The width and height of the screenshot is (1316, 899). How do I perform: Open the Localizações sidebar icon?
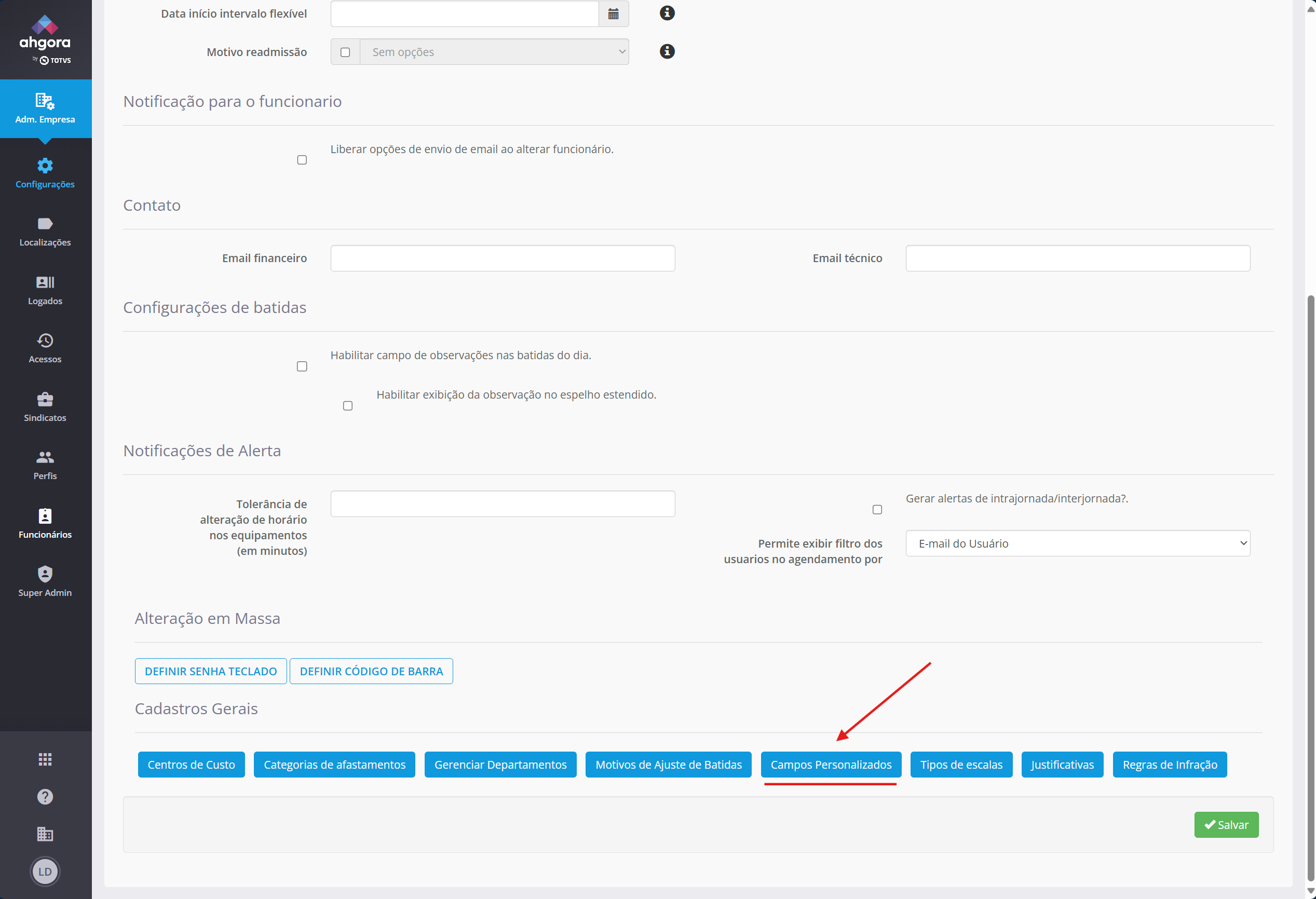click(45, 231)
